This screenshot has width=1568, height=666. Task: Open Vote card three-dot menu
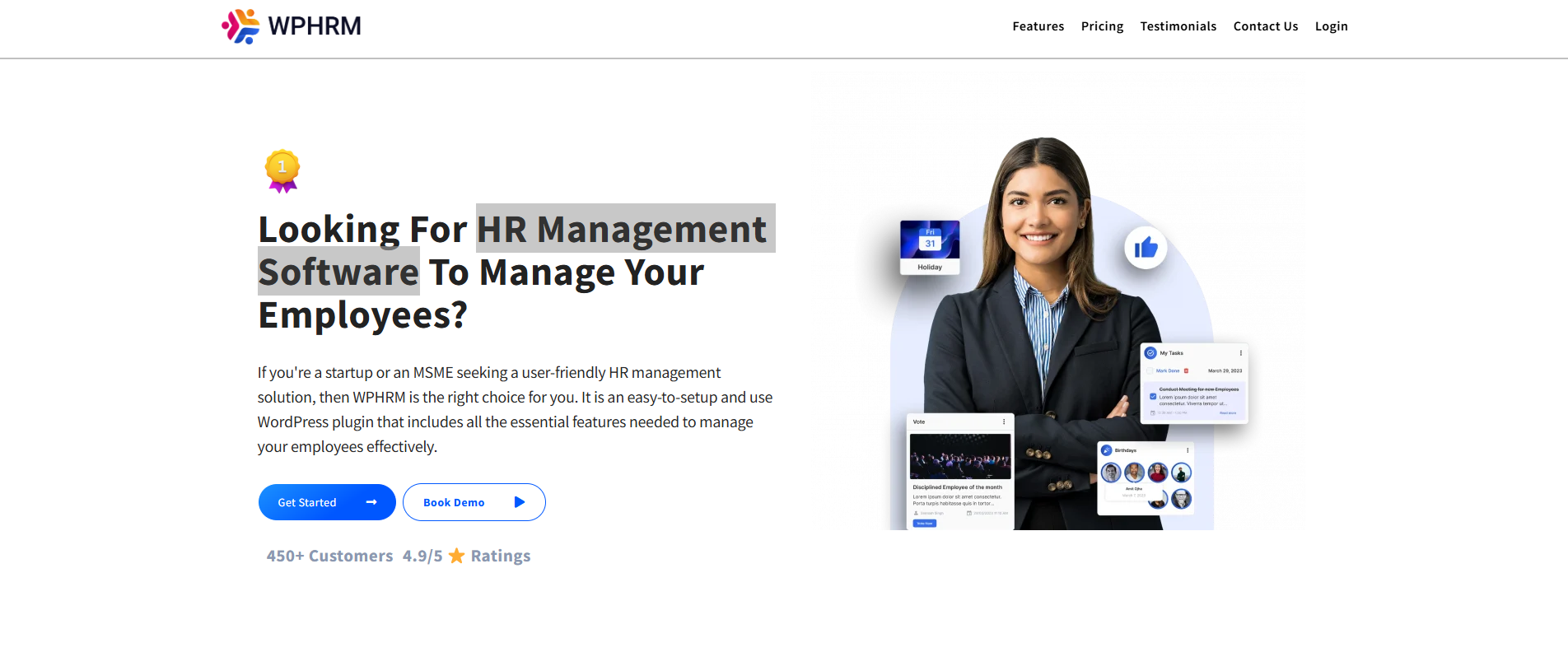1003,421
